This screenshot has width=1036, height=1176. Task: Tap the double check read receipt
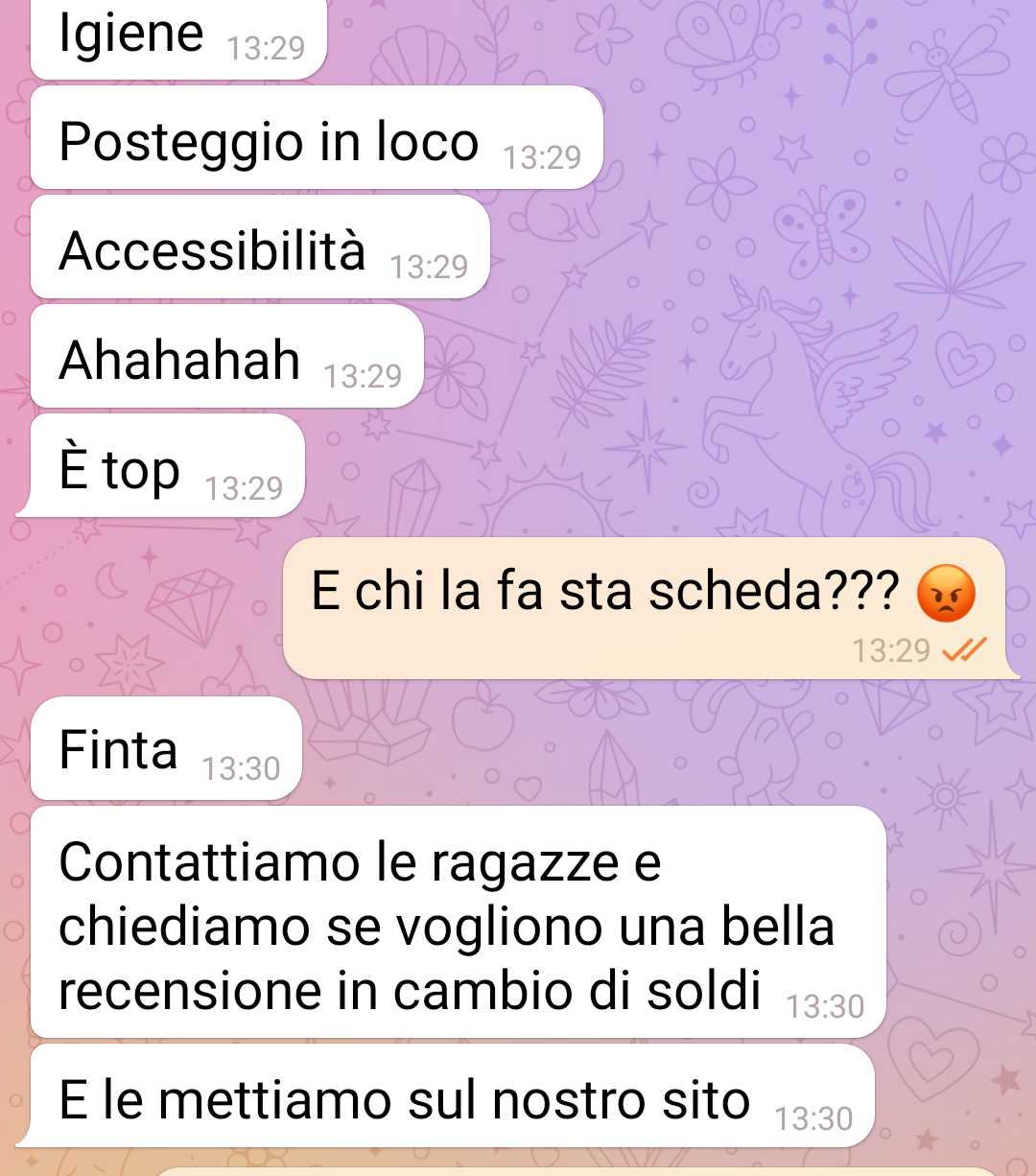pos(964,650)
